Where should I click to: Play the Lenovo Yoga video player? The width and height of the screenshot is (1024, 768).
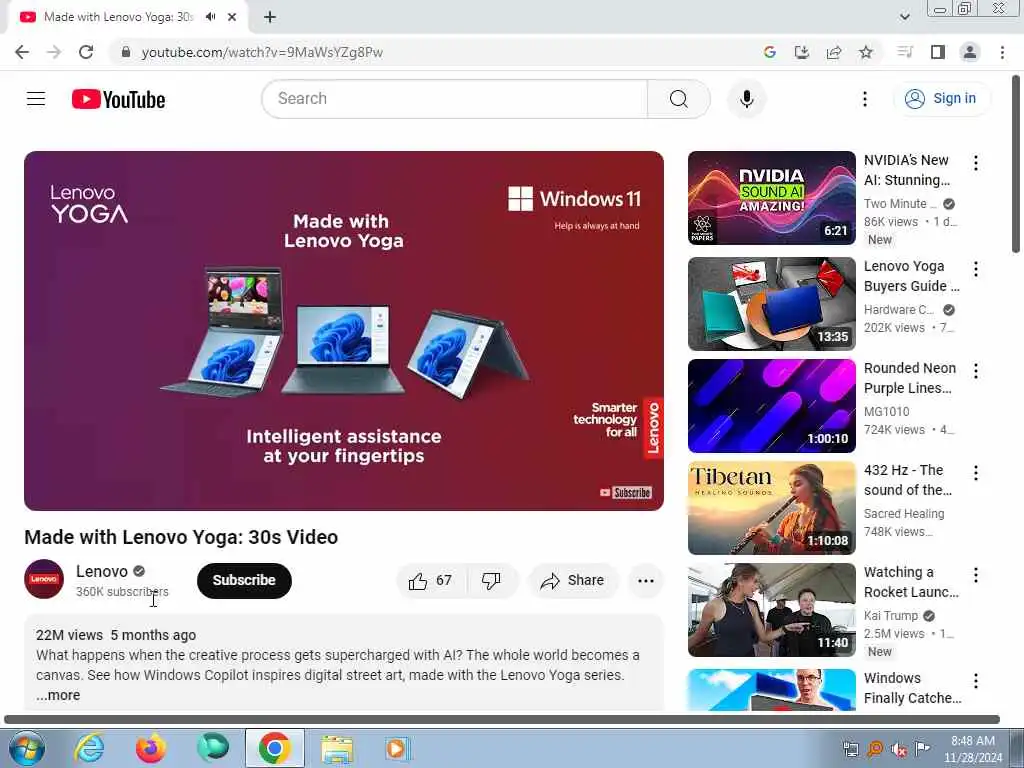[x=344, y=331]
